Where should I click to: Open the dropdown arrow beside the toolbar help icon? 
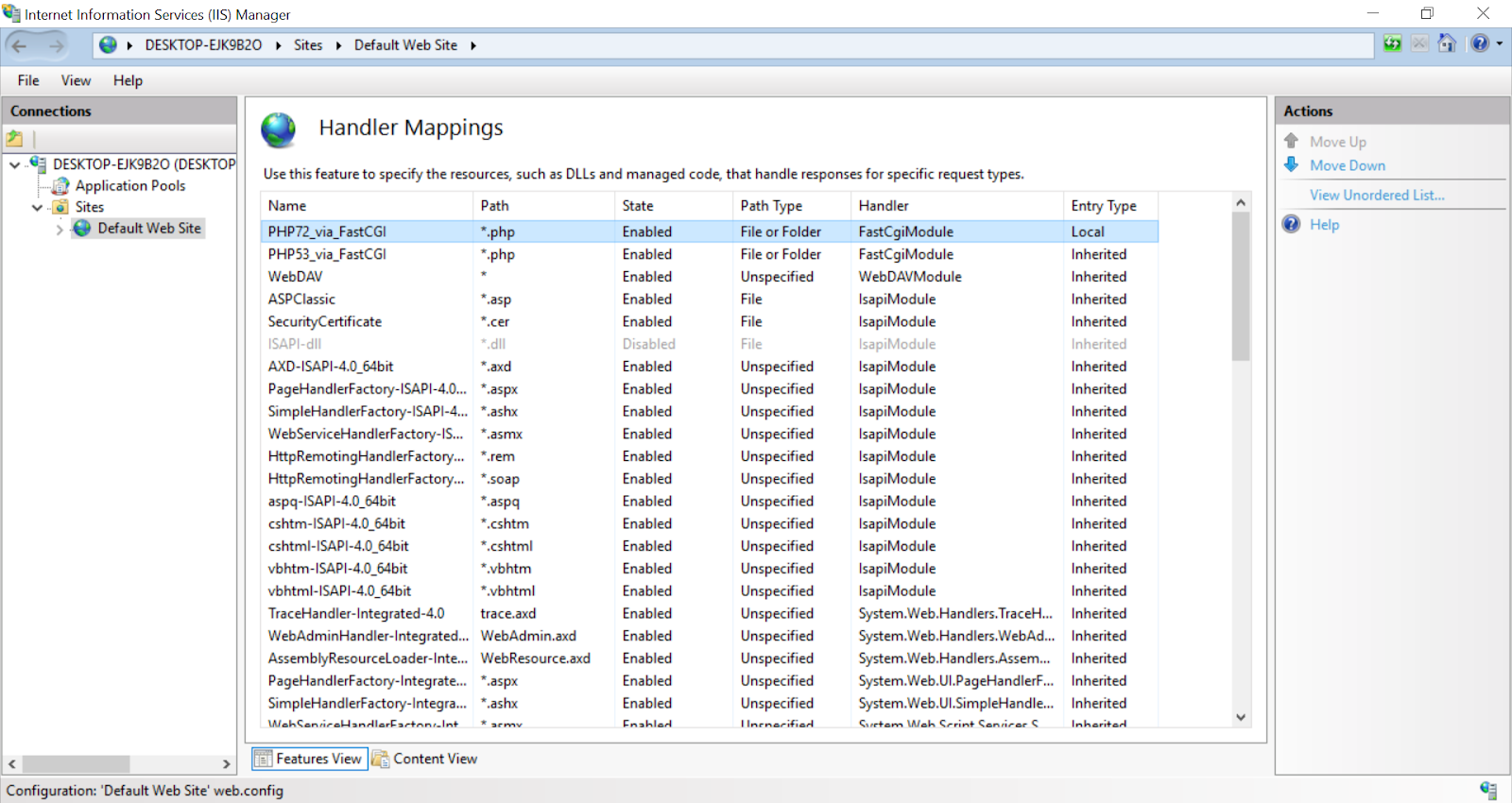point(1499,43)
